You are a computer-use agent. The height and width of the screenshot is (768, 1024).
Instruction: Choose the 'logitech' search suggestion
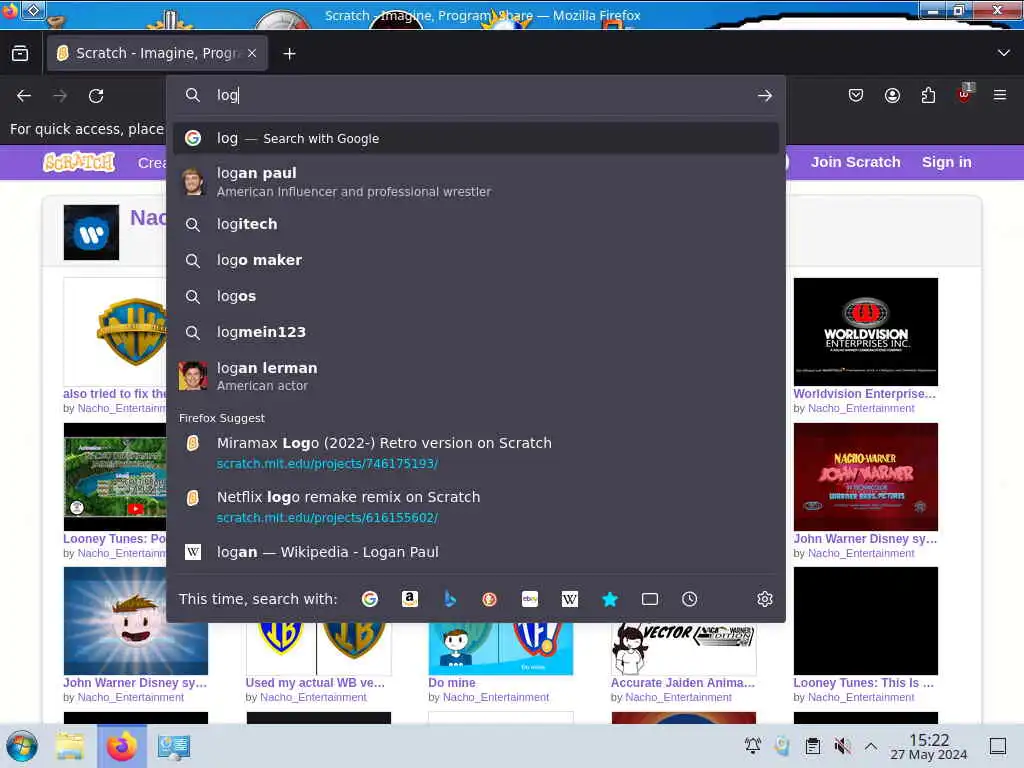(x=475, y=224)
